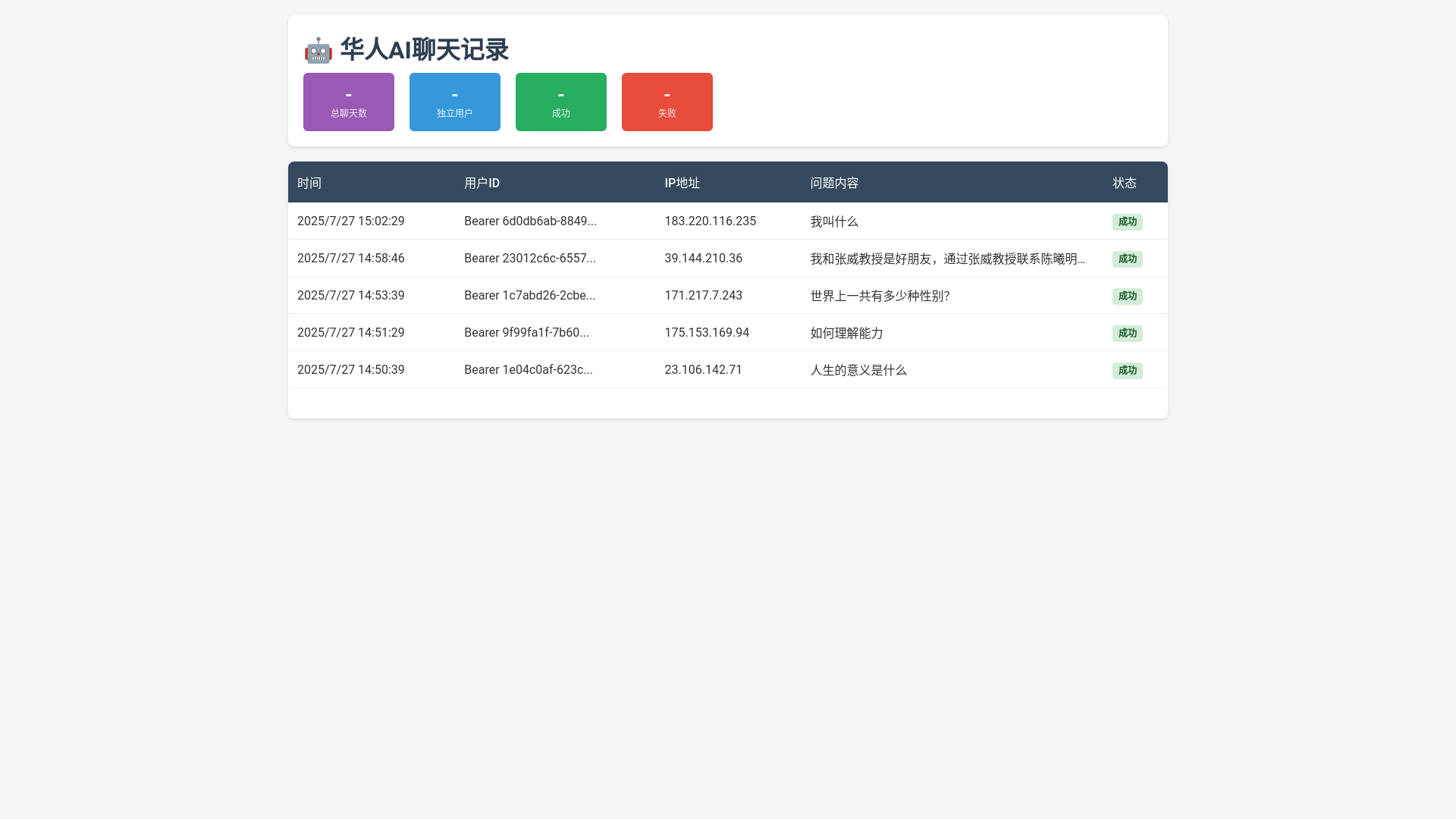
Task: Click the question 我叫什么
Action: (x=834, y=221)
